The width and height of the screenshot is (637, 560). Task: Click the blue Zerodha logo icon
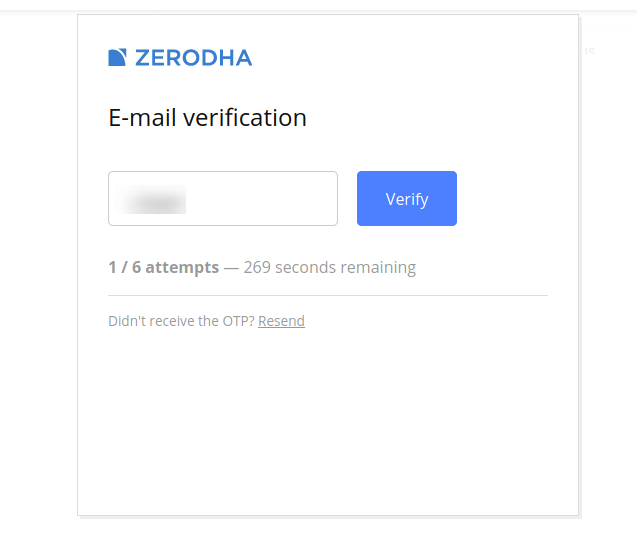point(117,57)
